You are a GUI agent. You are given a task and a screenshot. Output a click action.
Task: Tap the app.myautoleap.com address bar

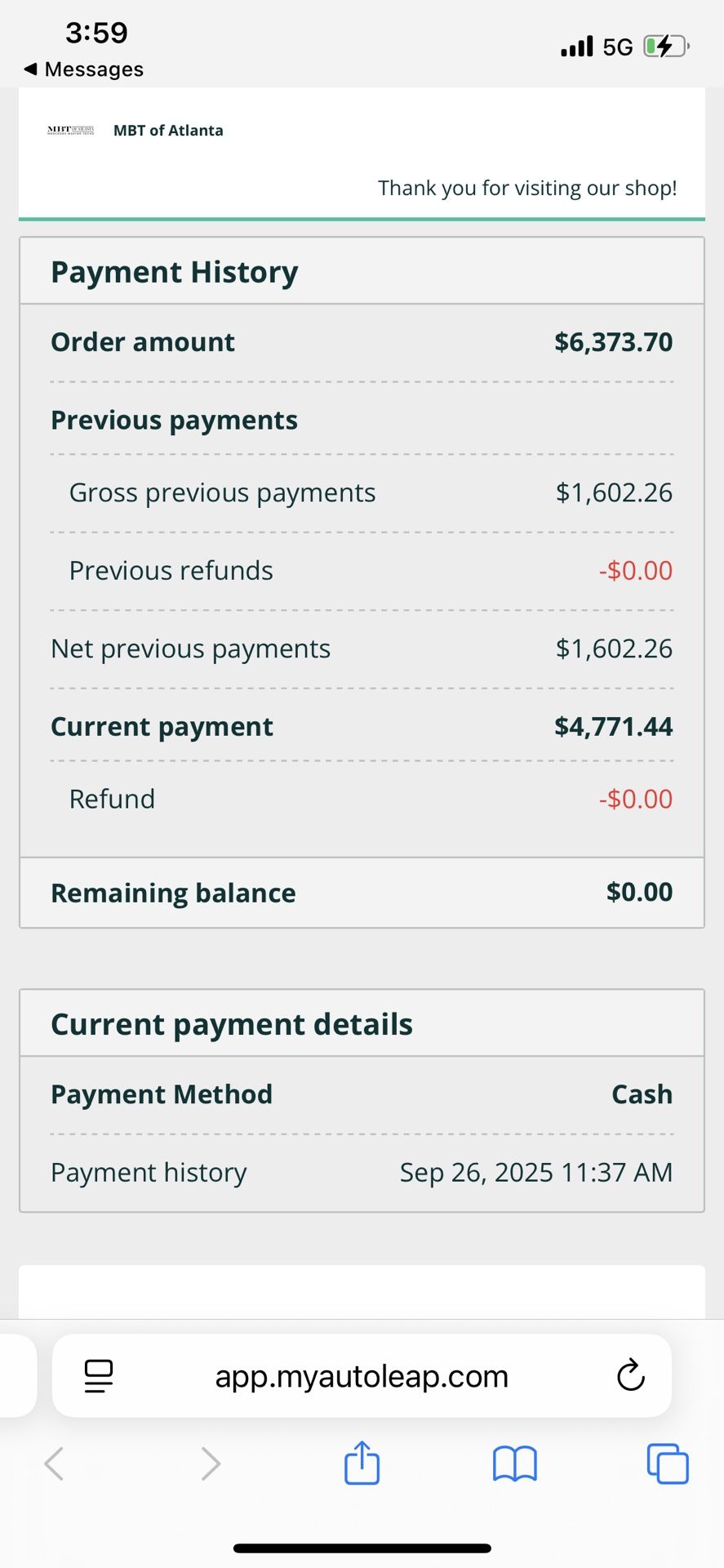tap(362, 1376)
